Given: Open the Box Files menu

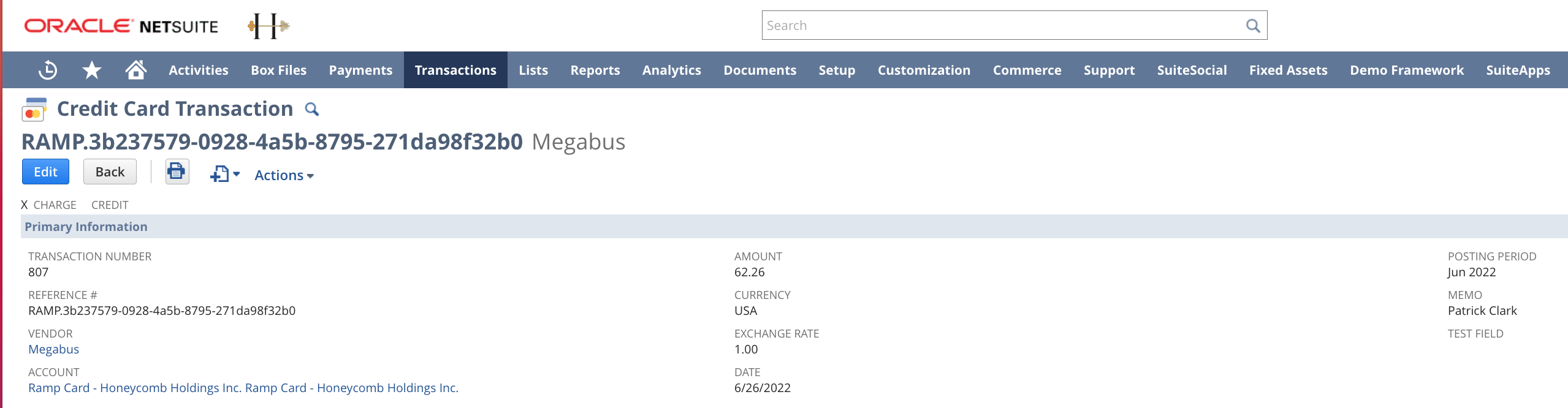Looking at the screenshot, I should [278, 70].
